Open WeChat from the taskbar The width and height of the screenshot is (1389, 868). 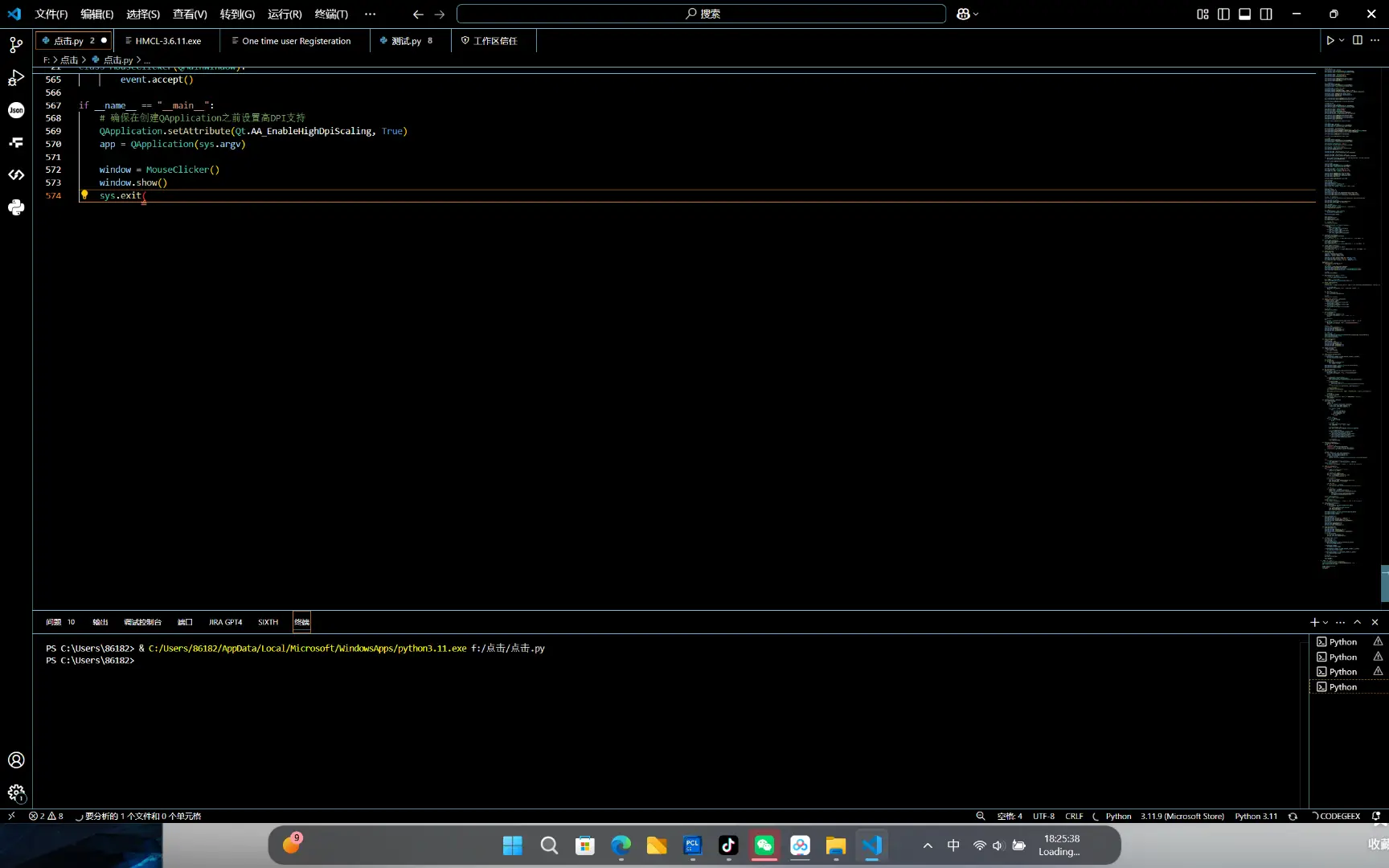pos(764,845)
